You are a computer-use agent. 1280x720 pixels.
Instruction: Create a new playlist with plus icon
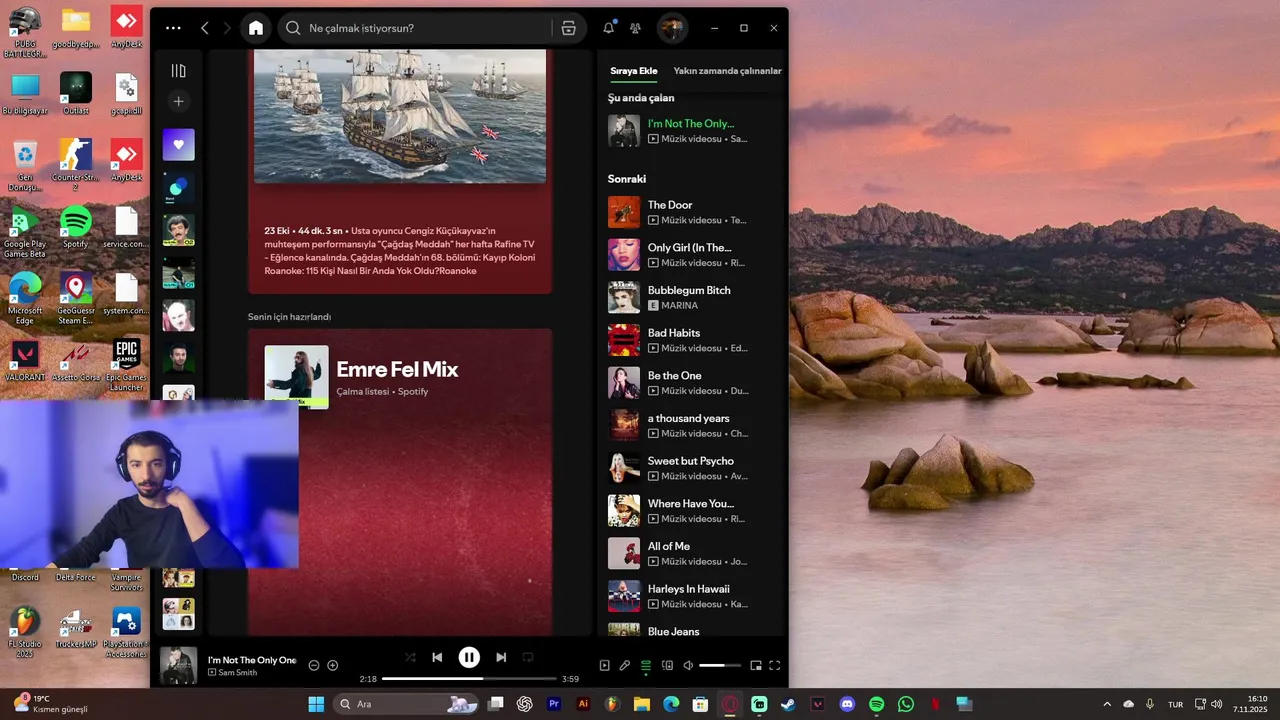pos(178,101)
